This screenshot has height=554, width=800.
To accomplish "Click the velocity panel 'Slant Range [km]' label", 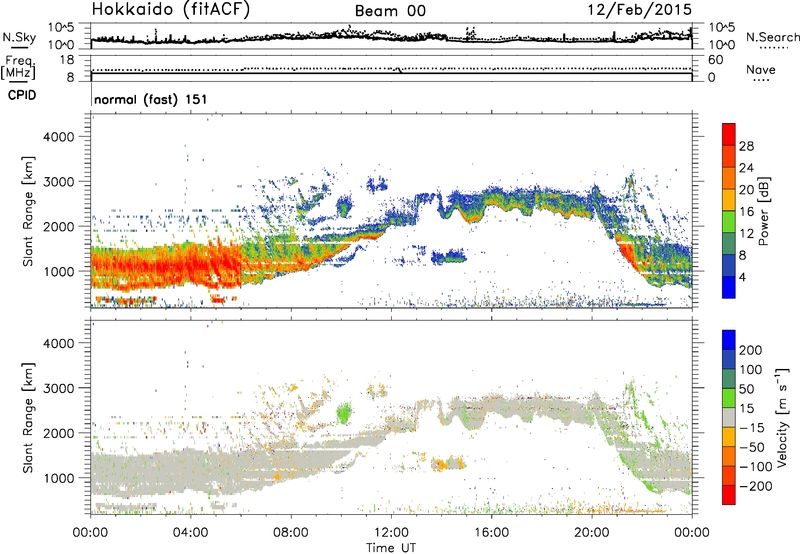I will (x=28, y=418).
